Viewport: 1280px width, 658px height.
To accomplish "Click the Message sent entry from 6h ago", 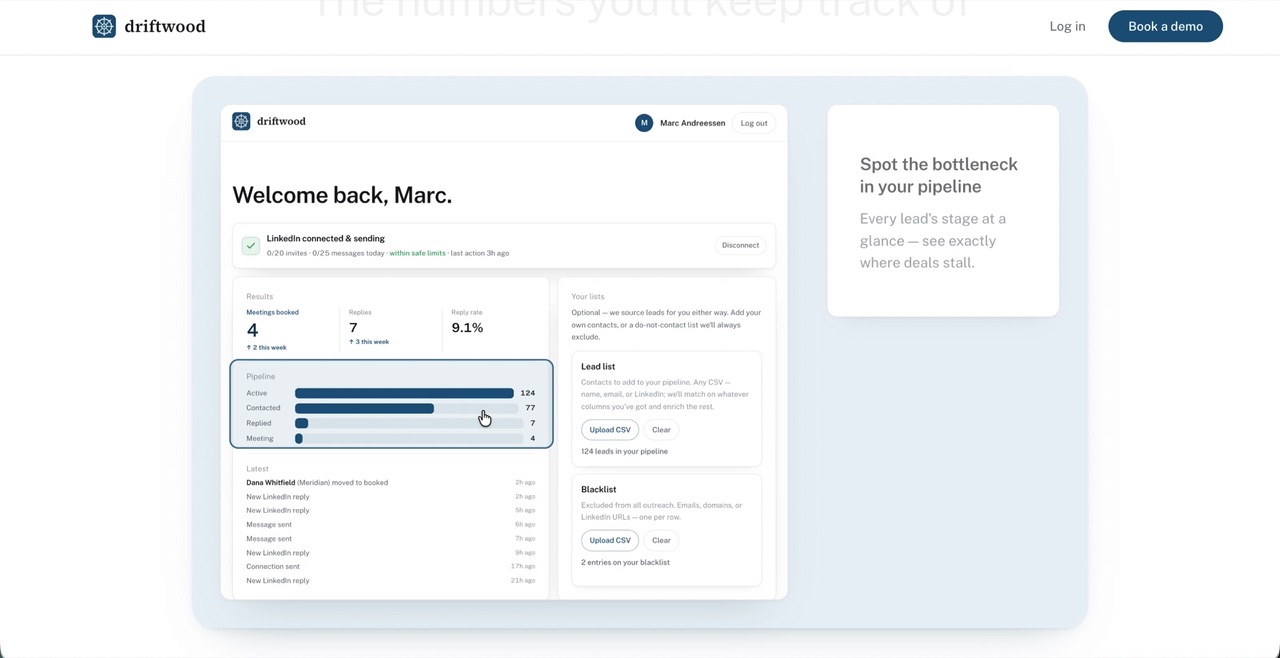I will click(390, 525).
